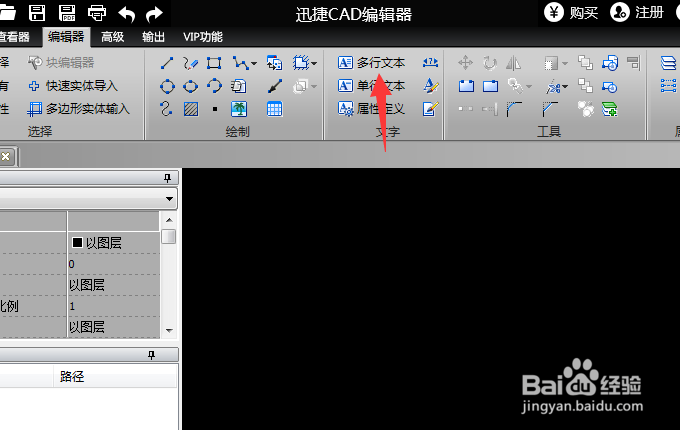Open the text style icon with pencil

[x=431, y=86]
